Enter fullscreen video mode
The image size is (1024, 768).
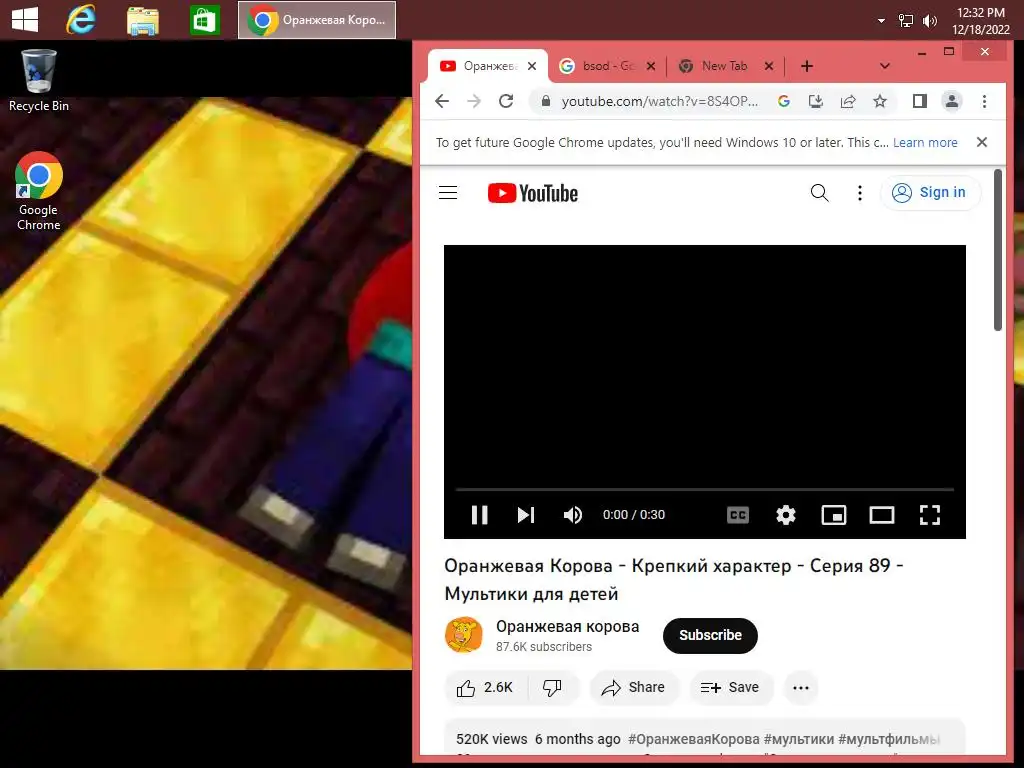(x=929, y=515)
